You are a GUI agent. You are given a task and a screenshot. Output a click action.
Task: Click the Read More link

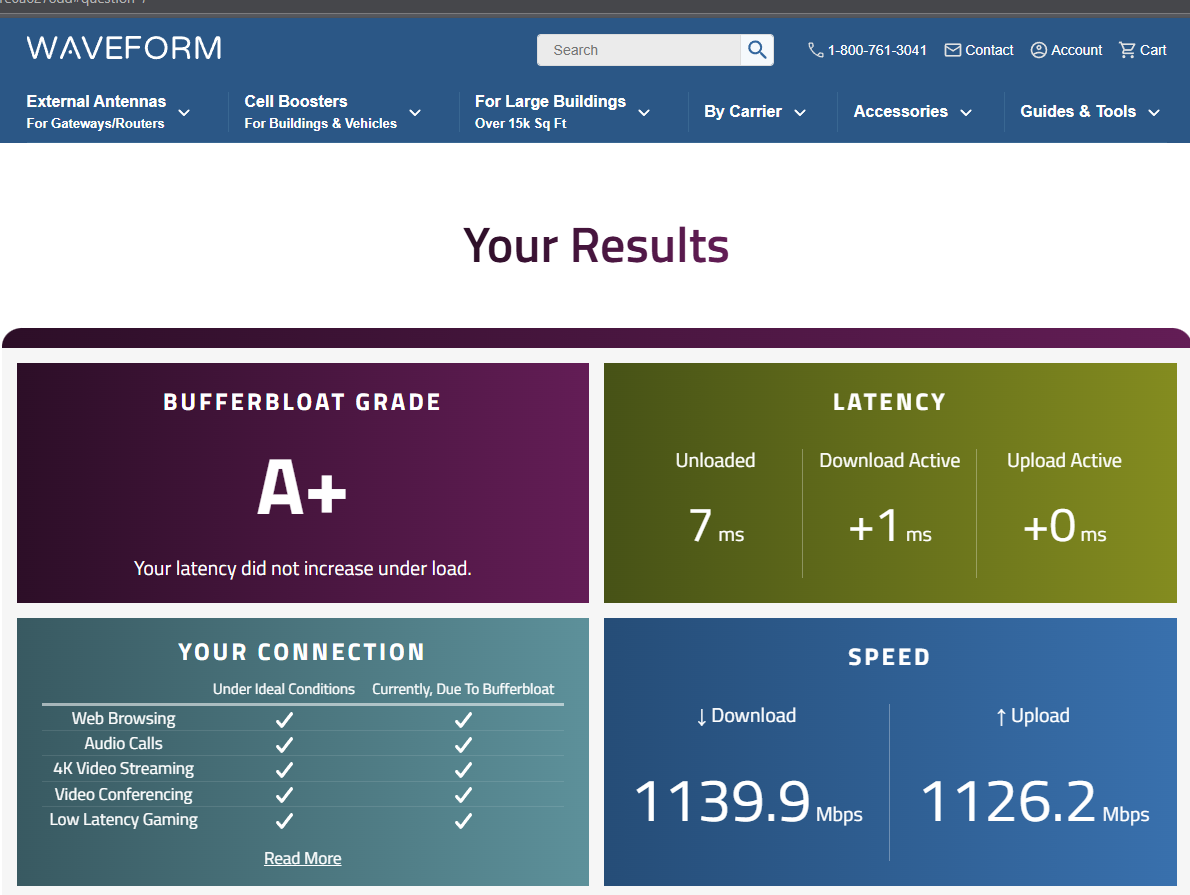[x=302, y=858]
